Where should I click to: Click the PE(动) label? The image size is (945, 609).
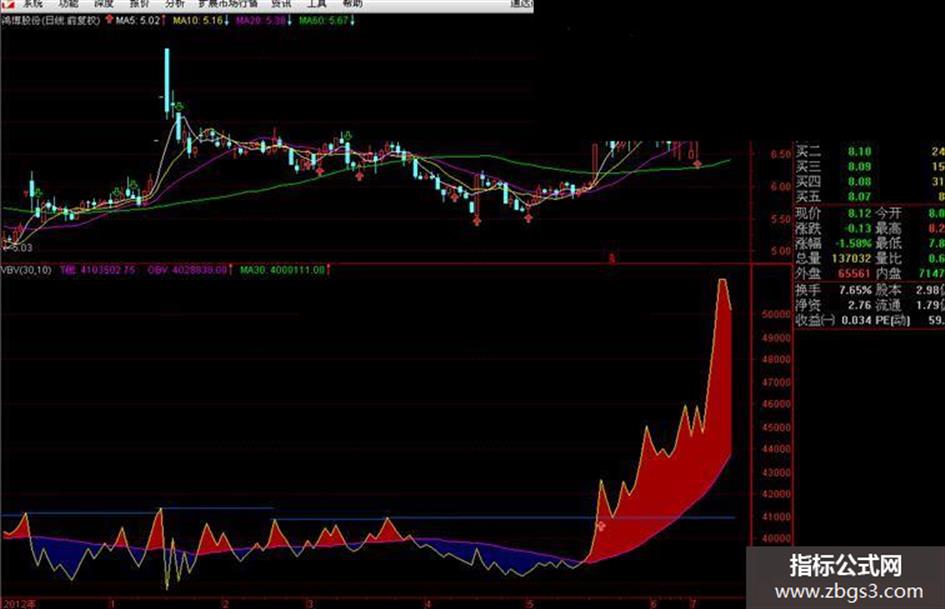(893, 320)
